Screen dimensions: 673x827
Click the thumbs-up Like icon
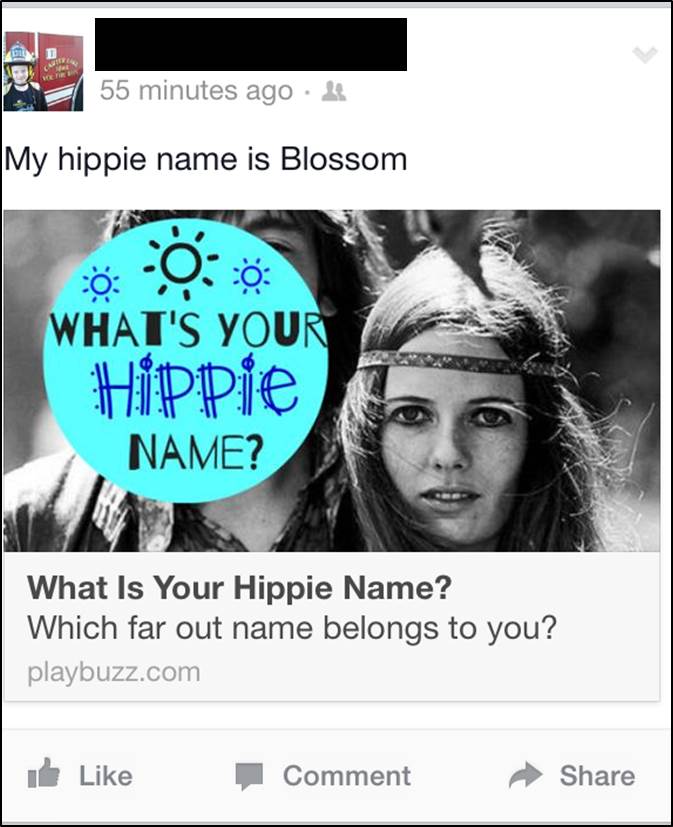click(x=43, y=773)
